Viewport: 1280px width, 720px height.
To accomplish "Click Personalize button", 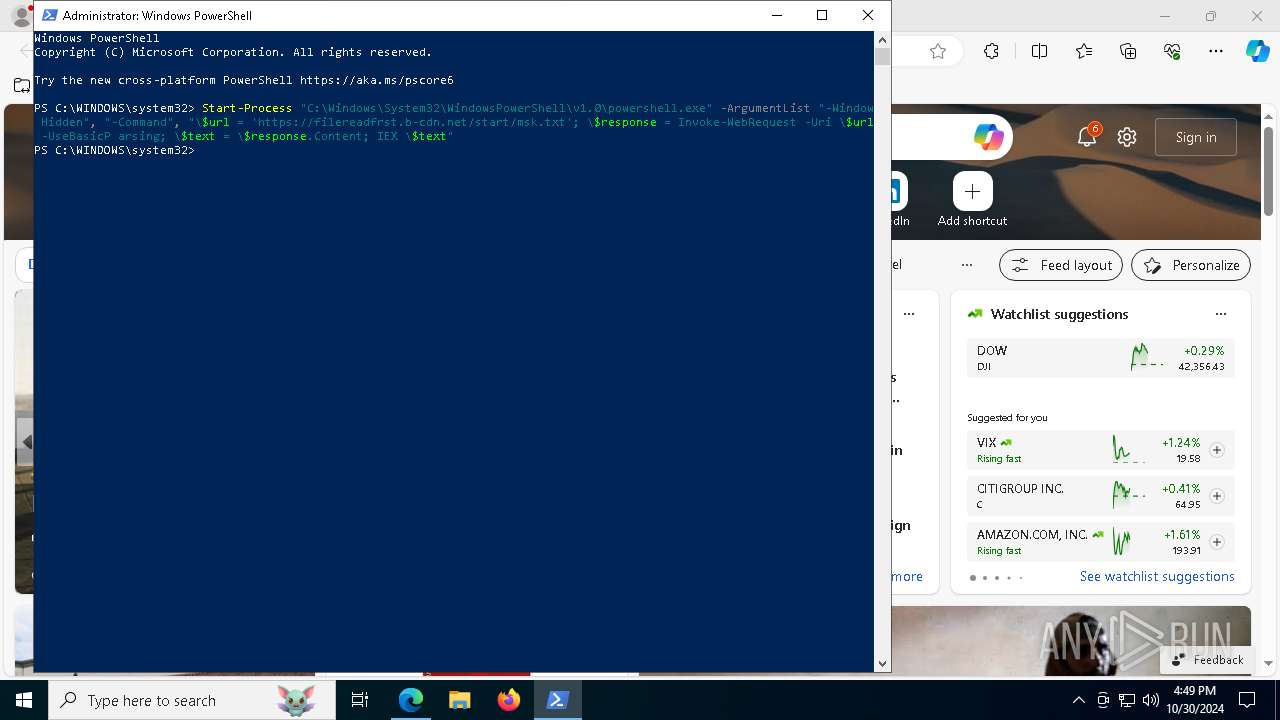I will point(1191,265).
